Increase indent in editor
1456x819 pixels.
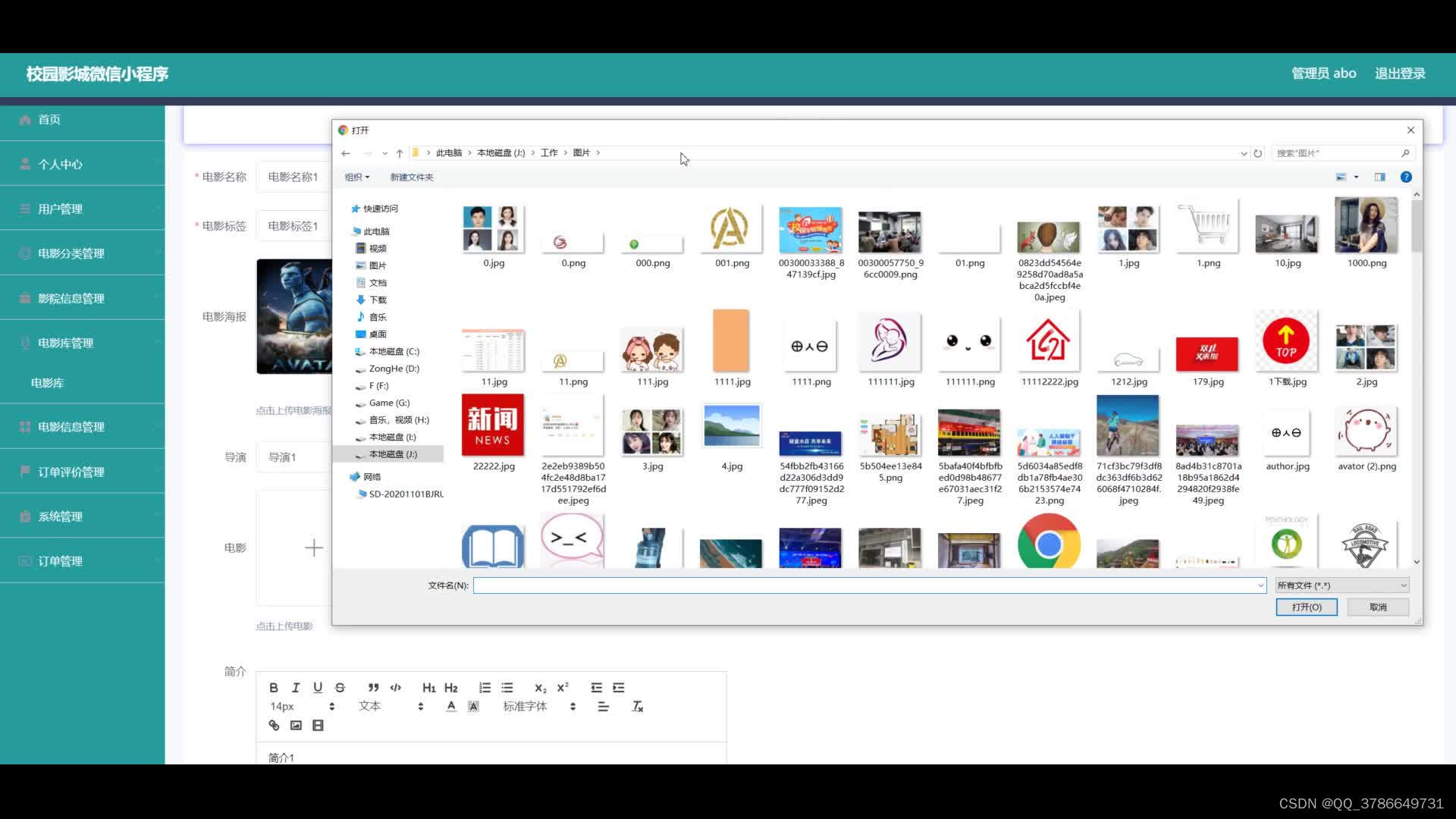coord(619,688)
